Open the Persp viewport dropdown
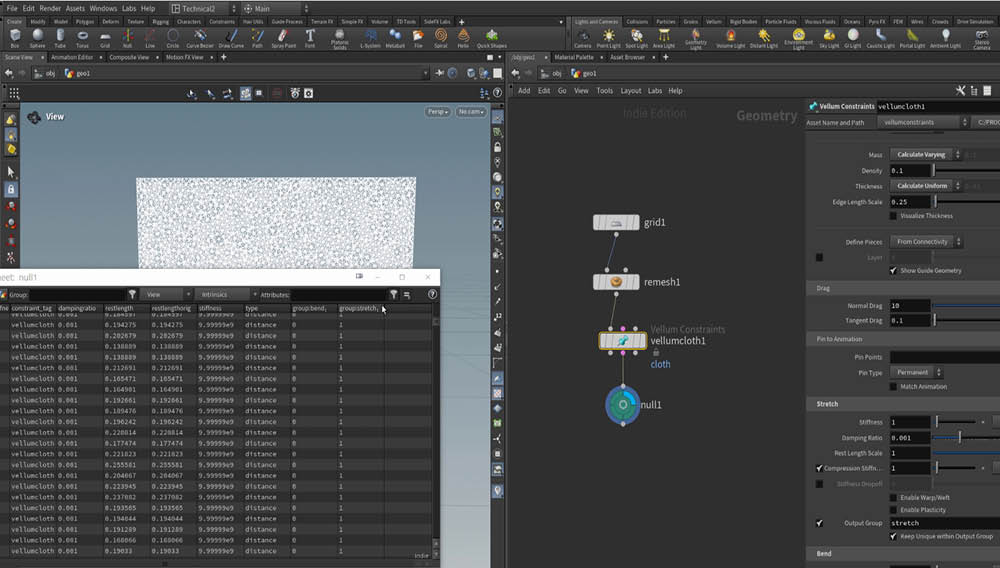This screenshot has width=1000, height=568. (437, 112)
